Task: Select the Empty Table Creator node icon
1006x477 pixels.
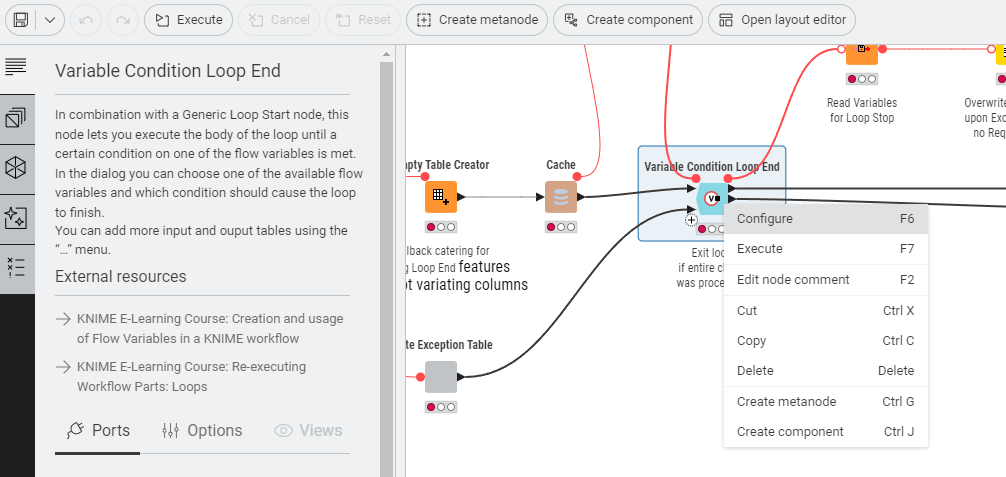Action: pos(441,197)
